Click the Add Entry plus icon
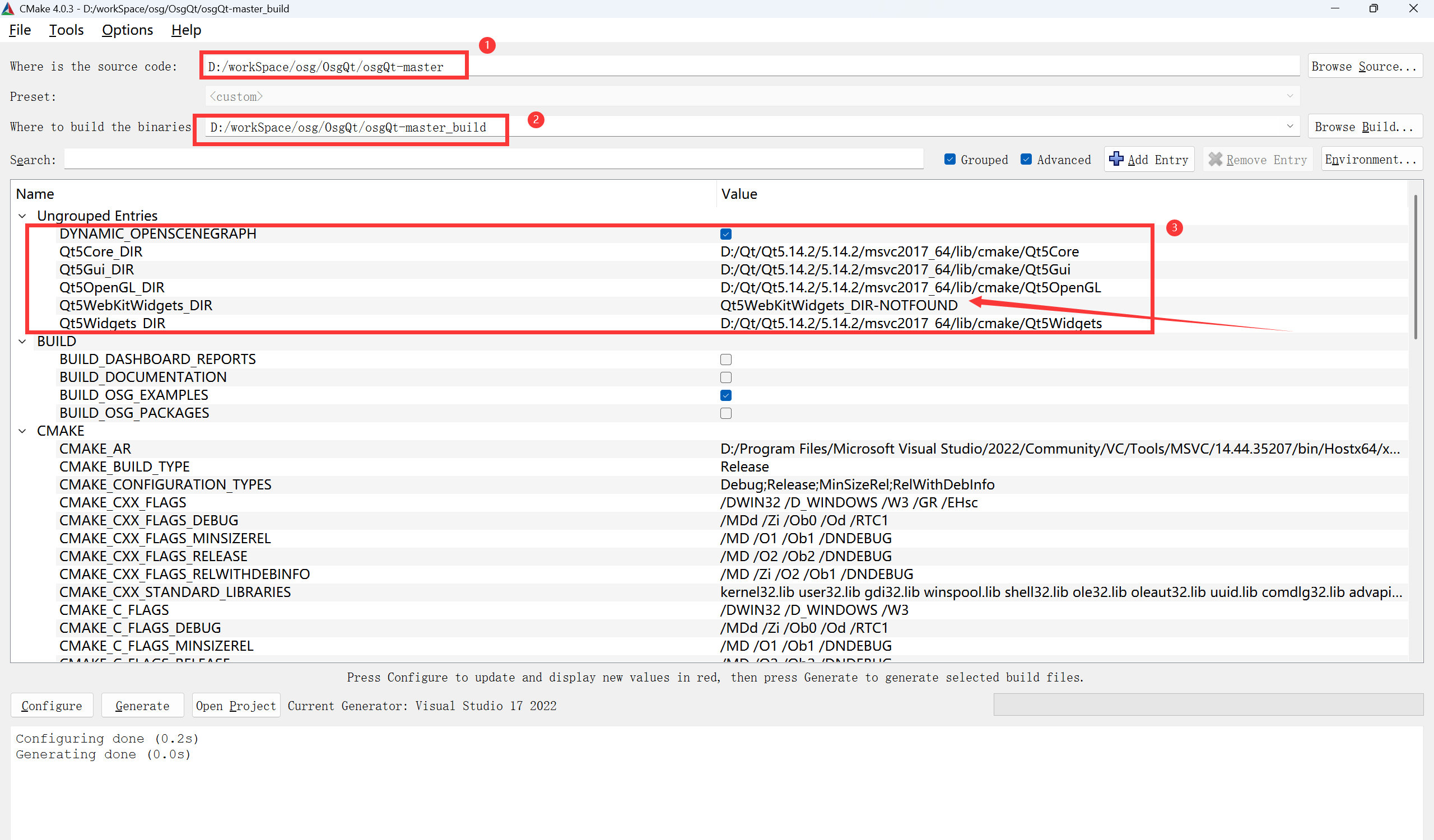The height and width of the screenshot is (840, 1434). coord(1116,159)
